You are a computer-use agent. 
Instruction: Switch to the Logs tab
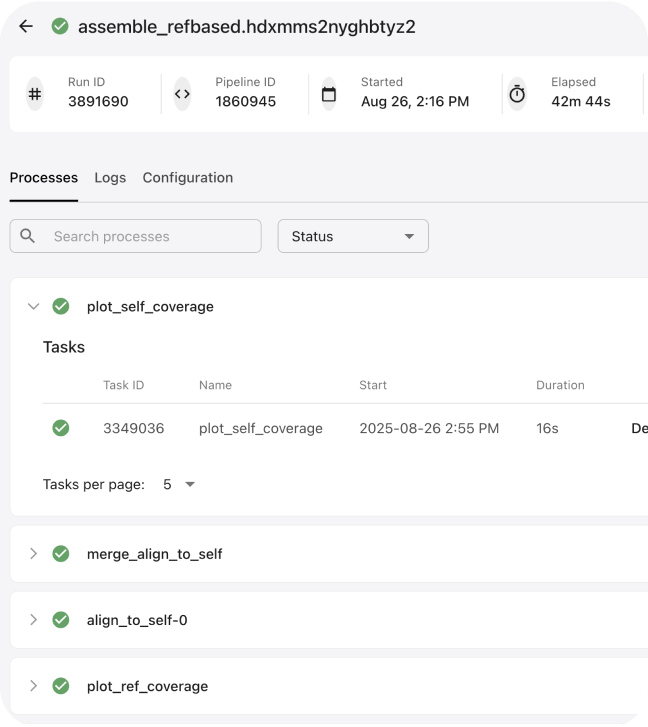110,178
